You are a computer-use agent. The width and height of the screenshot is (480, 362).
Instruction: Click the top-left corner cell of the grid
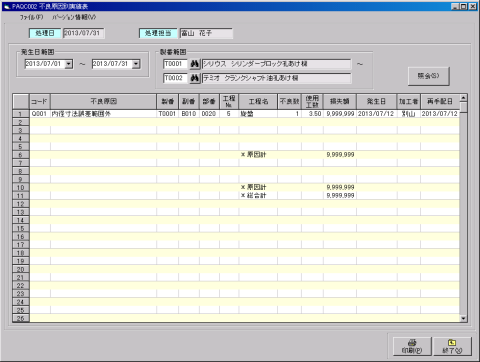coord(21,101)
